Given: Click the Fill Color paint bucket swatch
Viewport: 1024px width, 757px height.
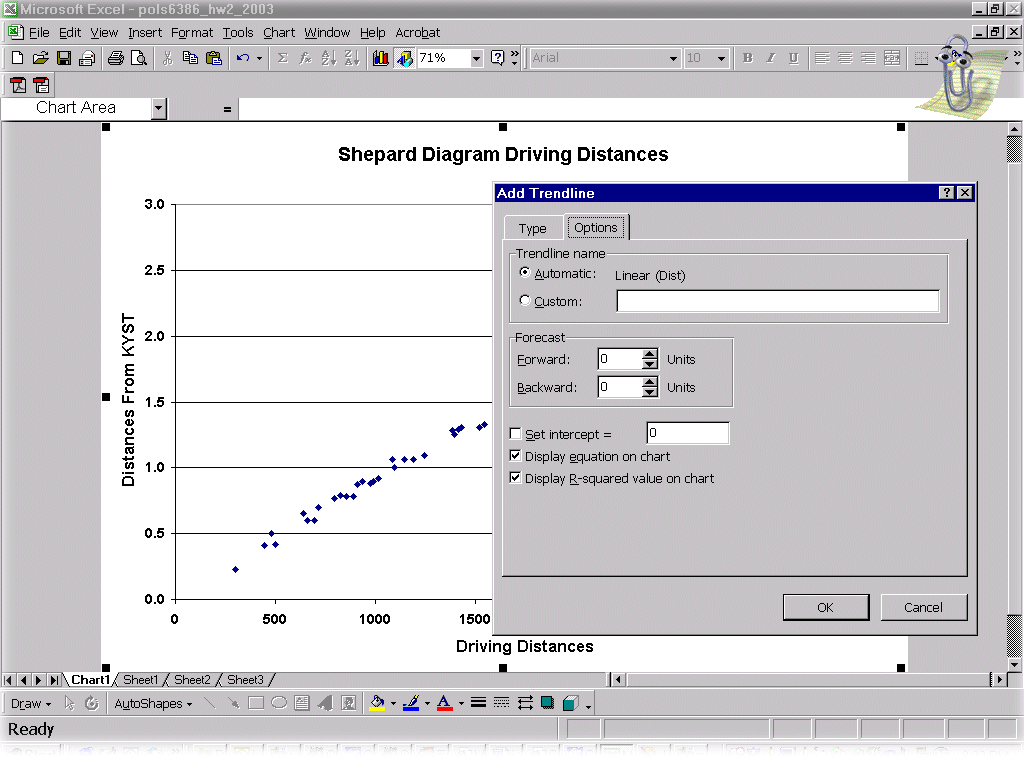Looking at the screenshot, I should pos(378,703).
